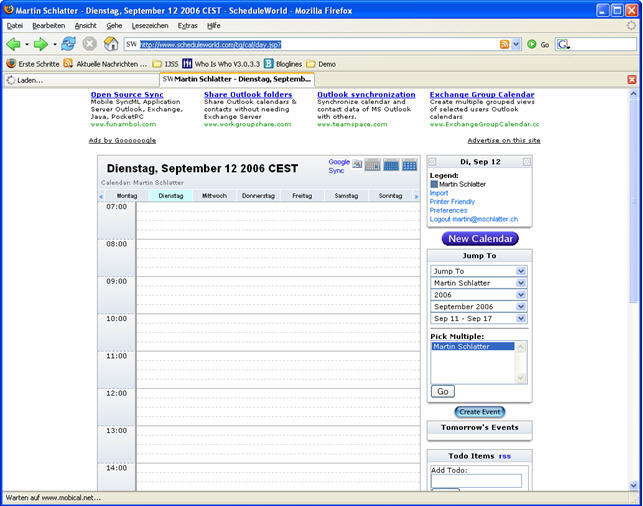Viewport: 643px width, 506px height.
Task: Open the IJSS bookmark folder
Action: click(x=165, y=64)
